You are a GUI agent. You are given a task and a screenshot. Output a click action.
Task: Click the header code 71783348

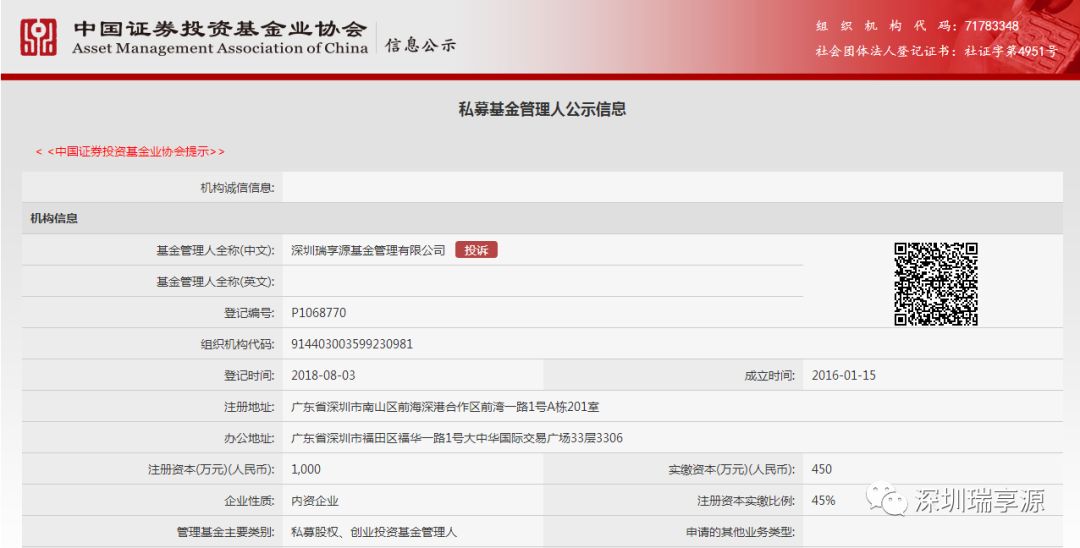991,26
